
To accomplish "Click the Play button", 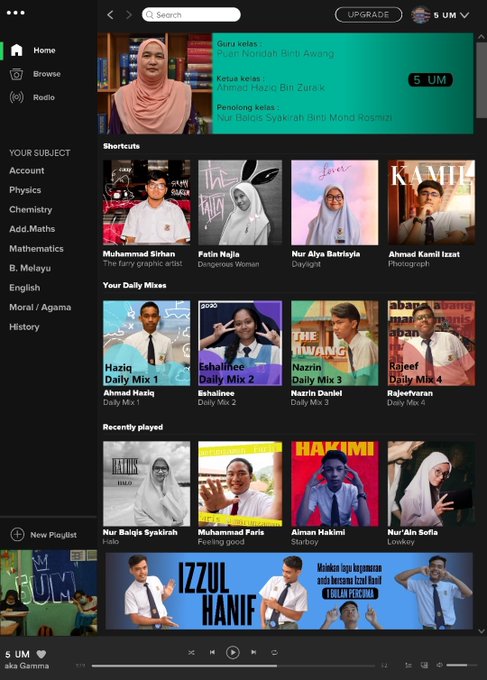I will (232, 652).
